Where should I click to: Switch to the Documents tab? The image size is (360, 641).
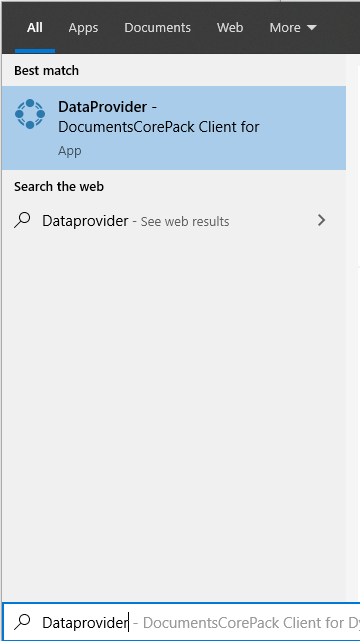[x=157, y=27]
